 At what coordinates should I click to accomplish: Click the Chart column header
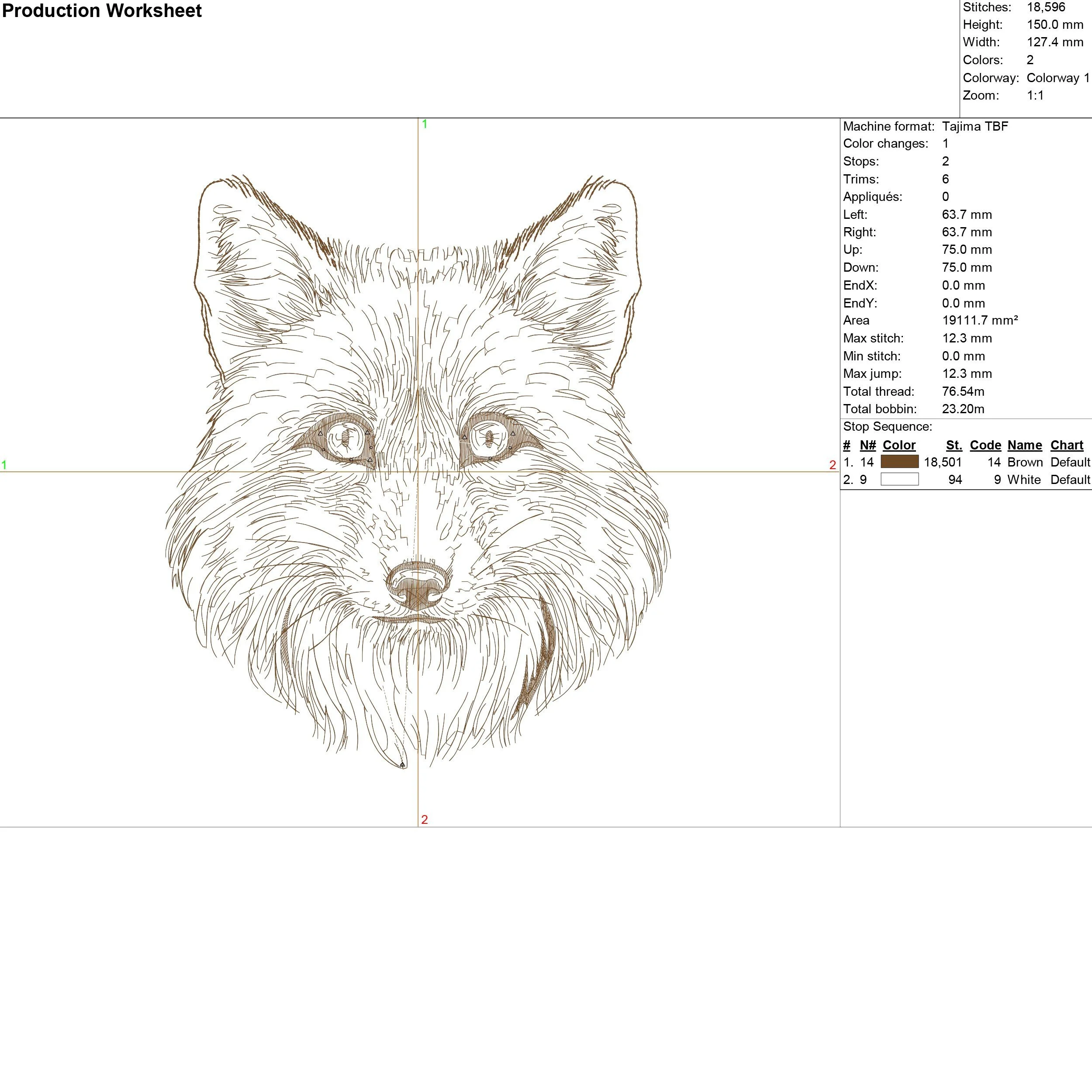[1067, 445]
